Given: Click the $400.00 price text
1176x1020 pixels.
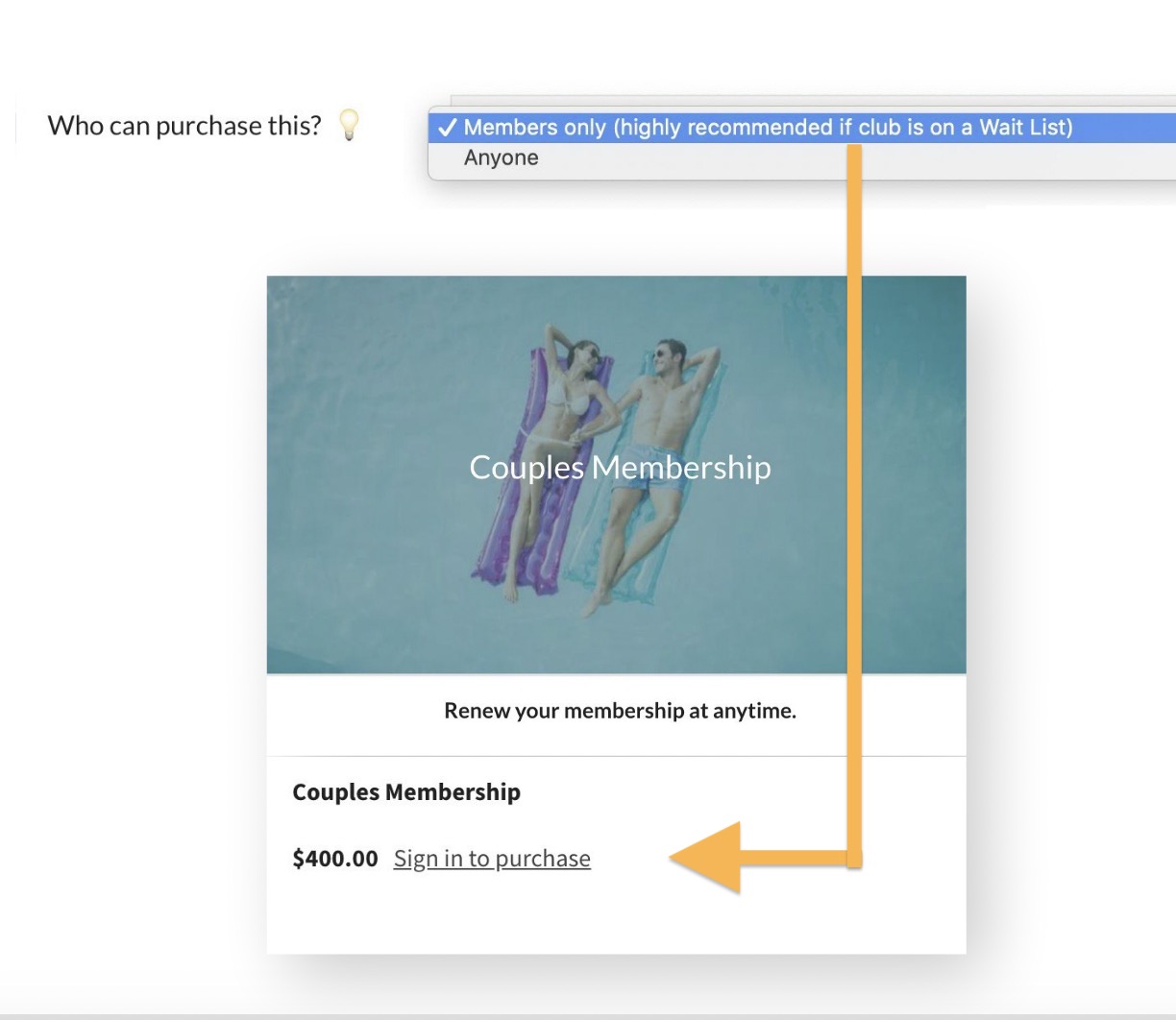Looking at the screenshot, I should click(x=334, y=859).
